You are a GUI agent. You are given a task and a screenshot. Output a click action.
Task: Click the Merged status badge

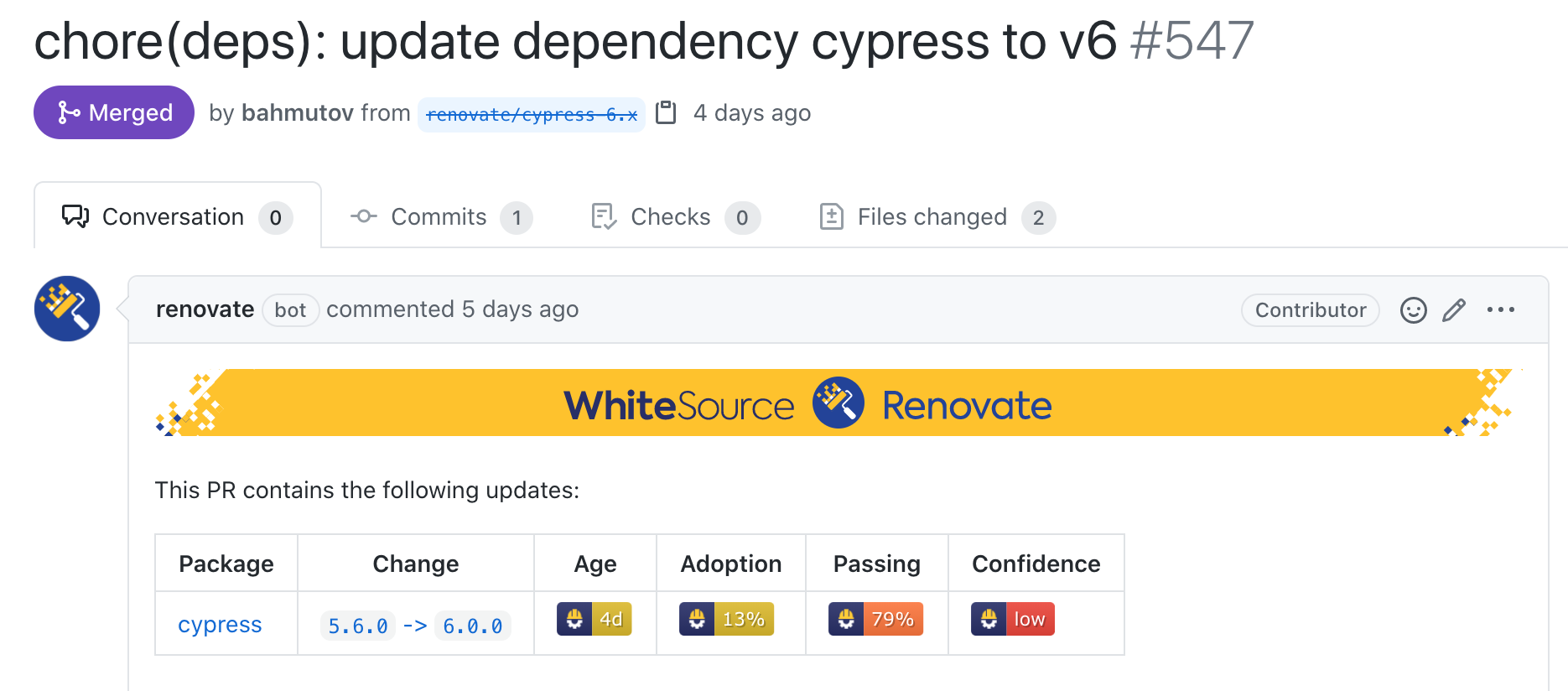(x=114, y=112)
